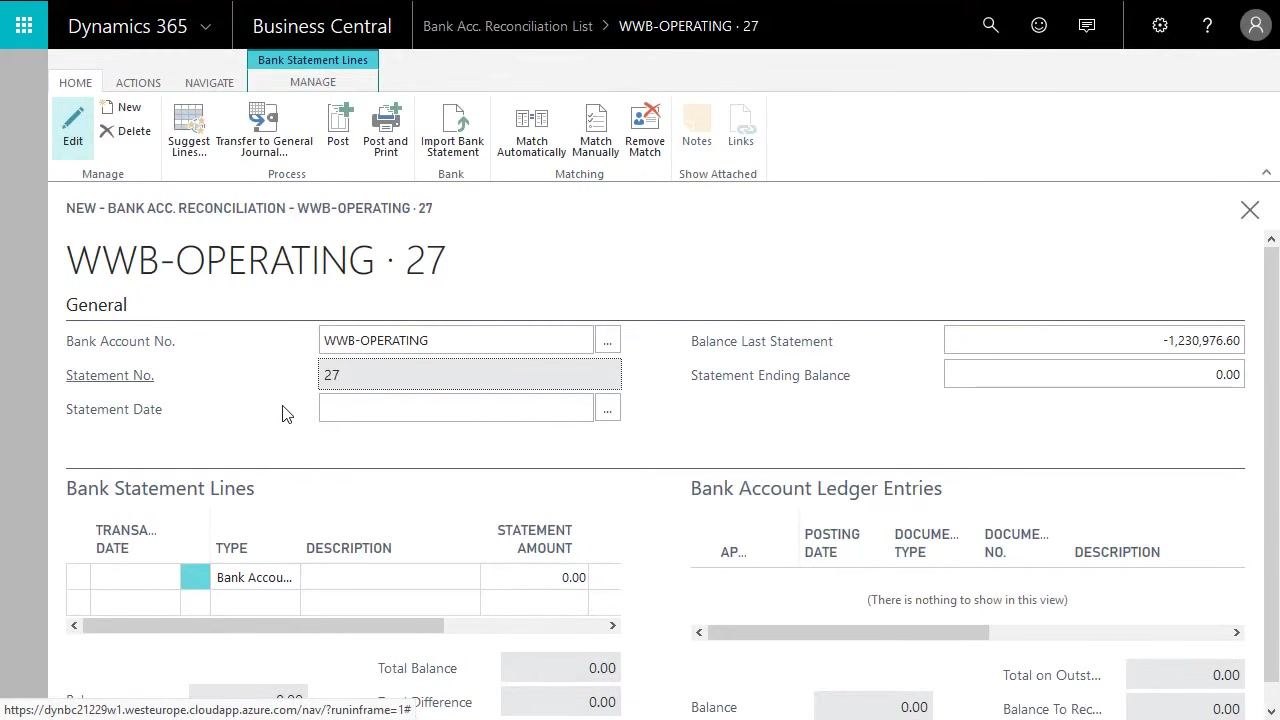Viewport: 1280px width, 720px height.
Task: Click statement lines horizontal scrollbar
Action: click(263, 625)
